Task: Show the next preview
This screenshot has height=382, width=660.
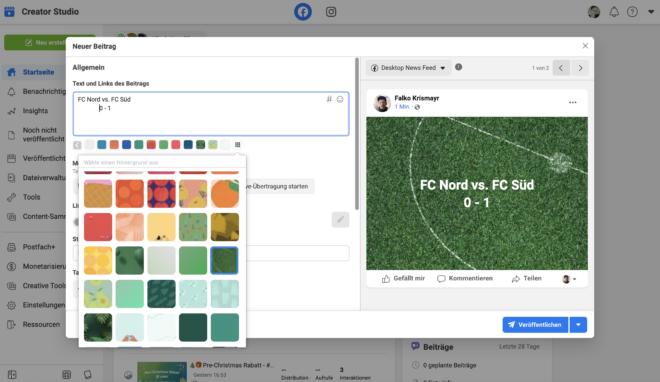Action: (580, 68)
